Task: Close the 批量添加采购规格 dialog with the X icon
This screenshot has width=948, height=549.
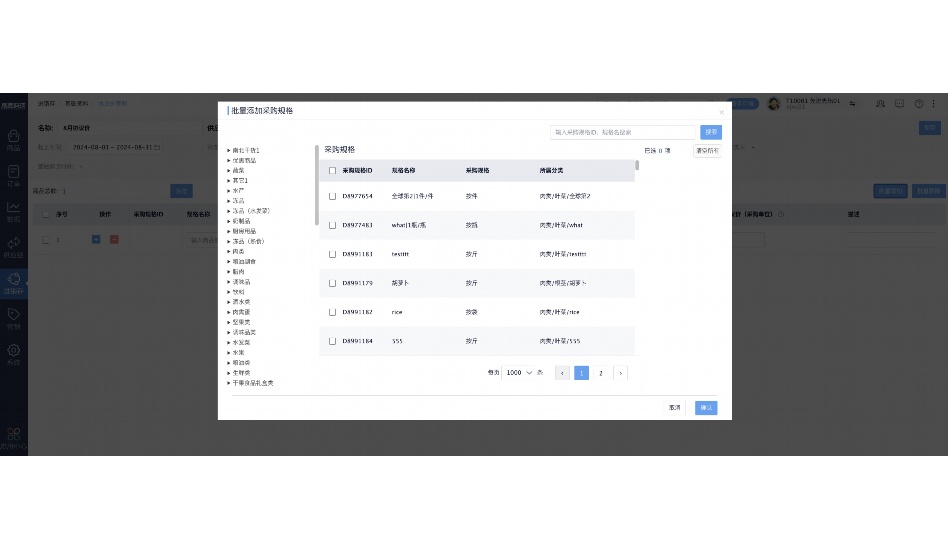Action: [721, 112]
